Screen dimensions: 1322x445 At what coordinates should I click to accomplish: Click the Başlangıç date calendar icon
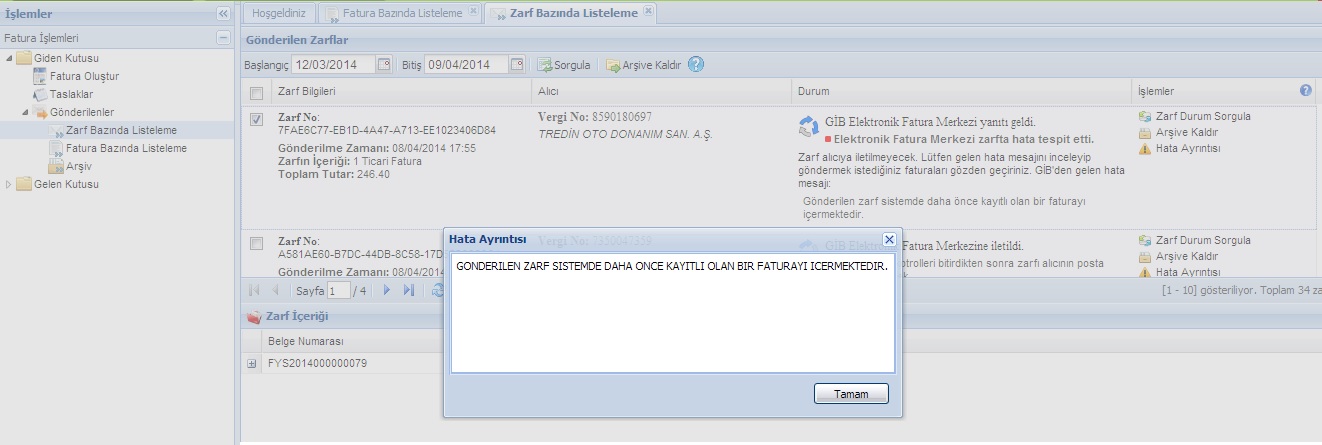[x=384, y=65]
